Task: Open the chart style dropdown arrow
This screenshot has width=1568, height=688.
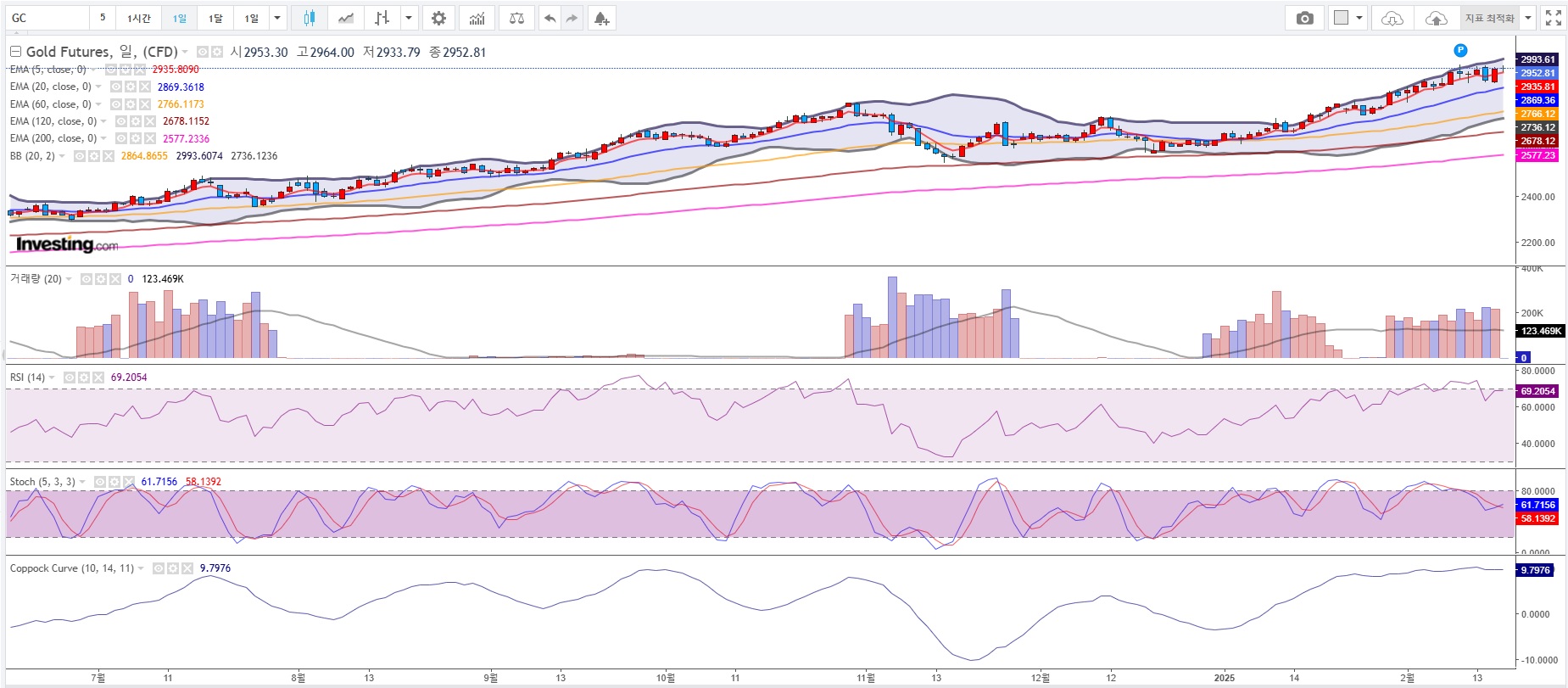Action: pyautogui.click(x=410, y=18)
